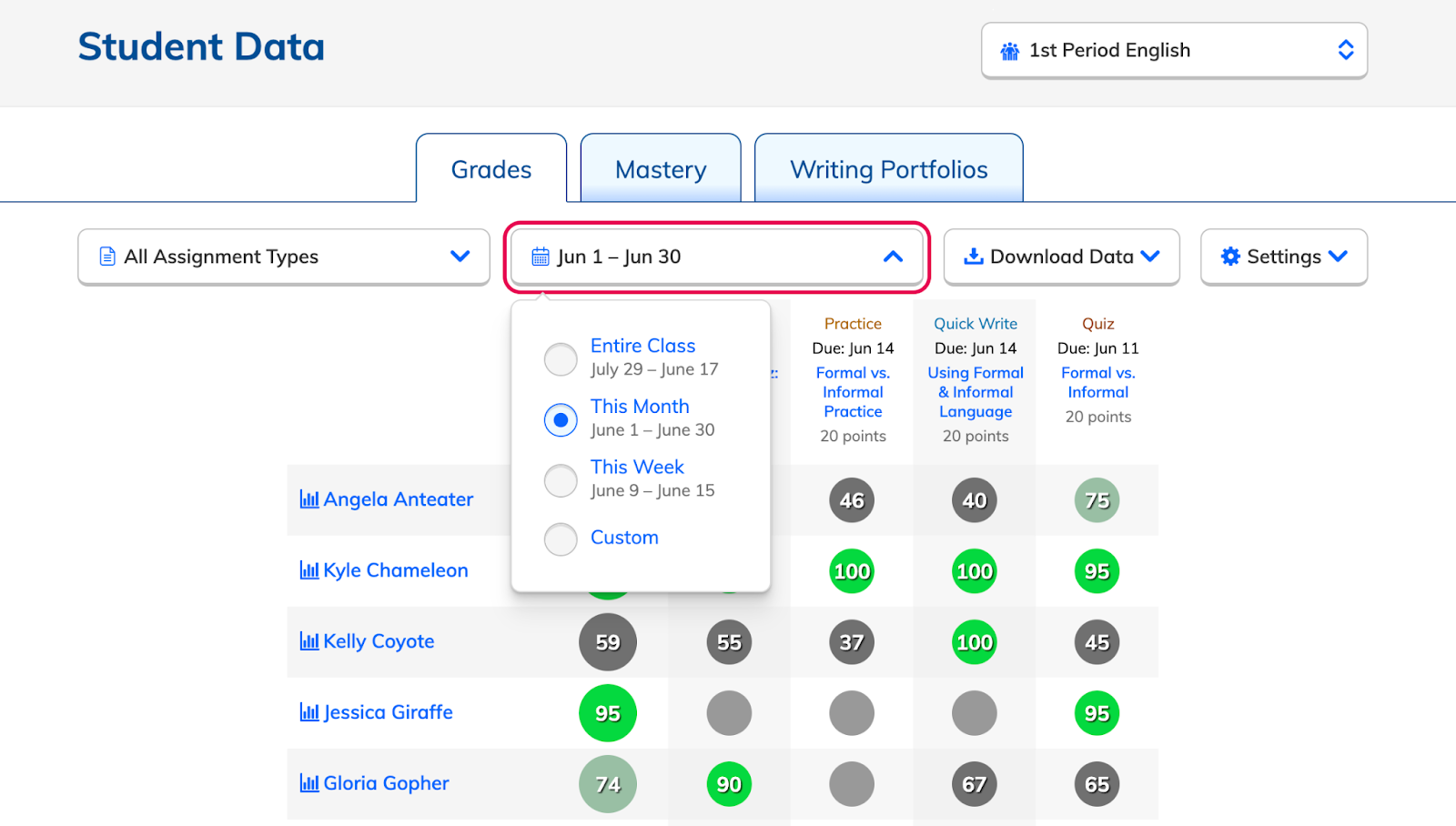The image size is (1456, 826).
Task: Collapse the Jun 1 – Jun 30 date dropdown
Action: 717,257
